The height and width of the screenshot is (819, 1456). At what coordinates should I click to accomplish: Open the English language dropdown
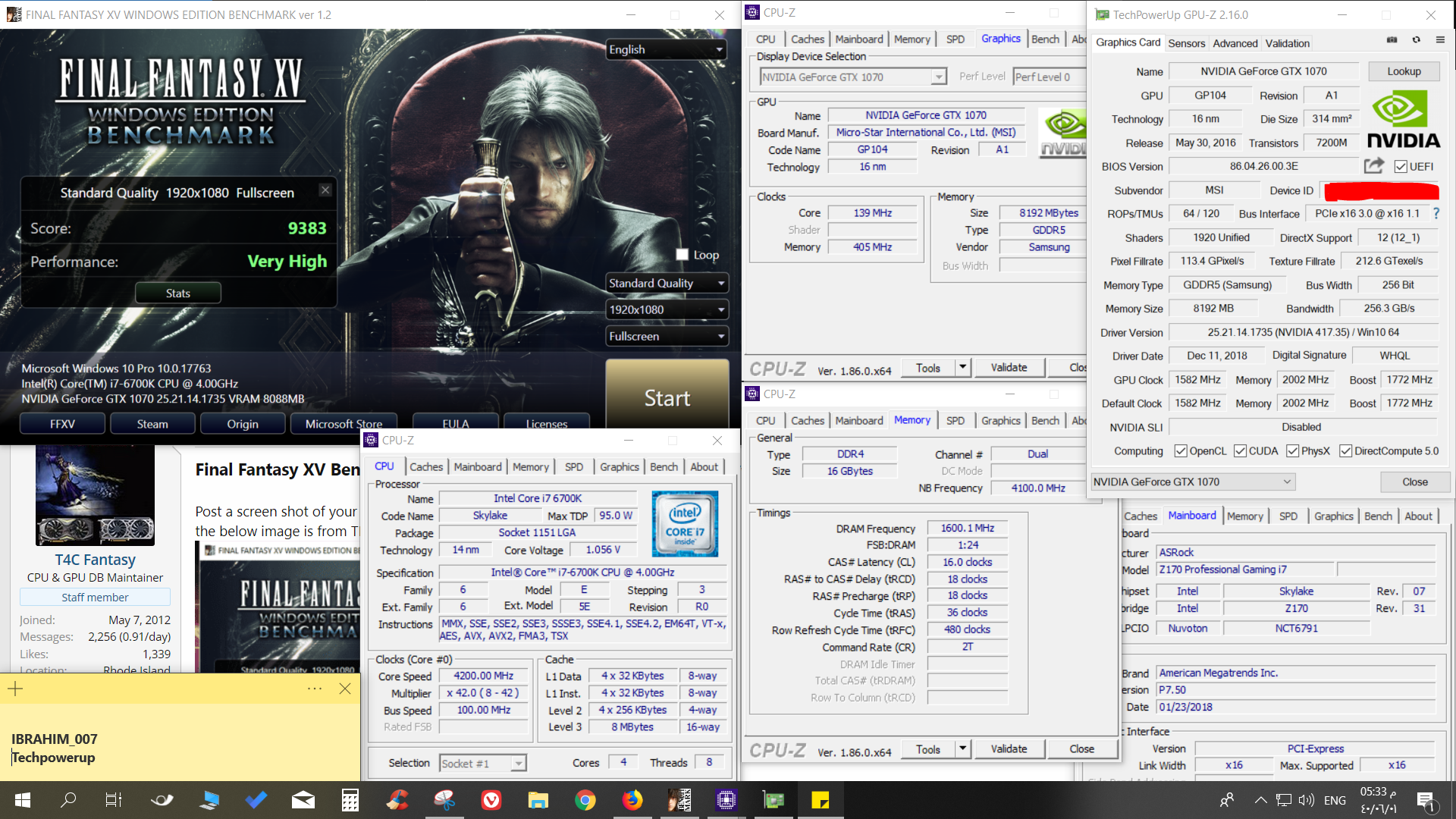[x=667, y=49]
